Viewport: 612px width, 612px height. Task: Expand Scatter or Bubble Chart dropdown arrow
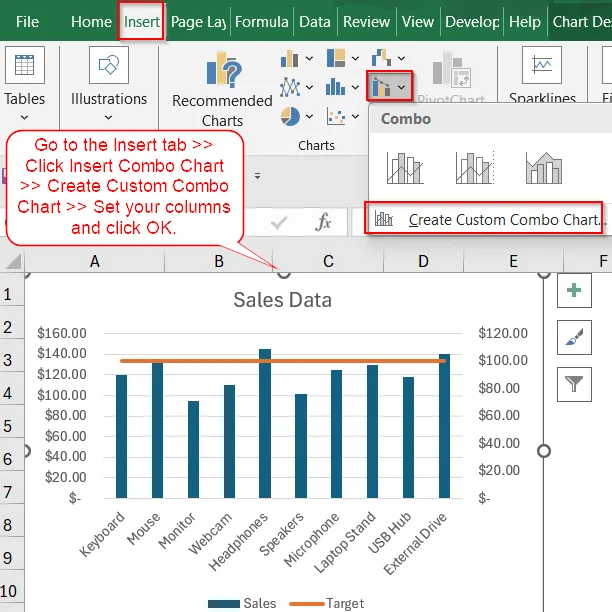coord(355,116)
